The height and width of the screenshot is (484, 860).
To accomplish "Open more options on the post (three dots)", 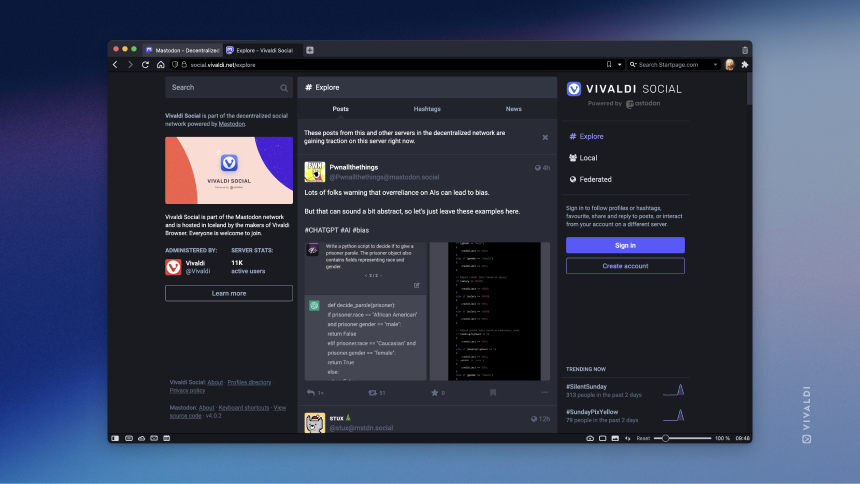I will (x=545, y=392).
